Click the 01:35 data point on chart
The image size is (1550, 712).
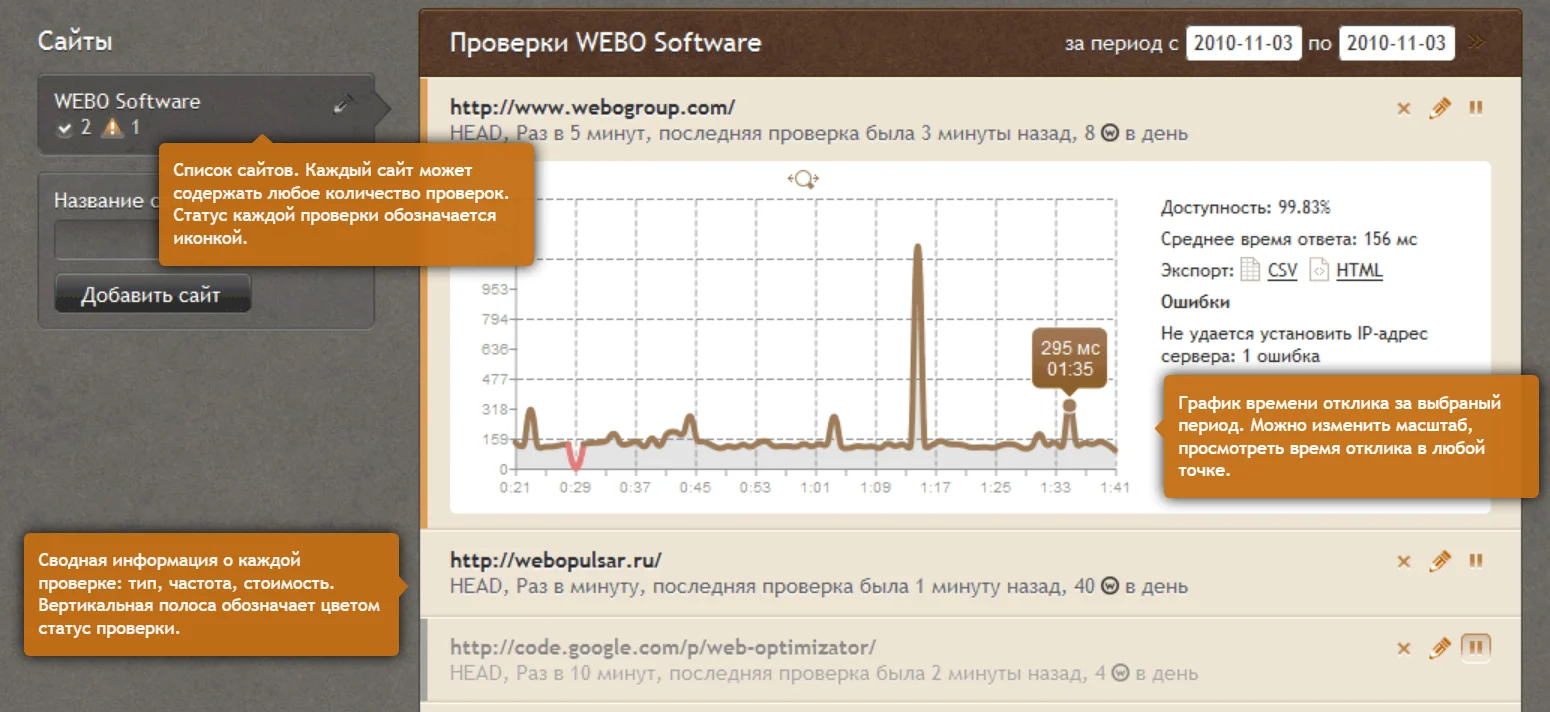tap(1069, 406)
